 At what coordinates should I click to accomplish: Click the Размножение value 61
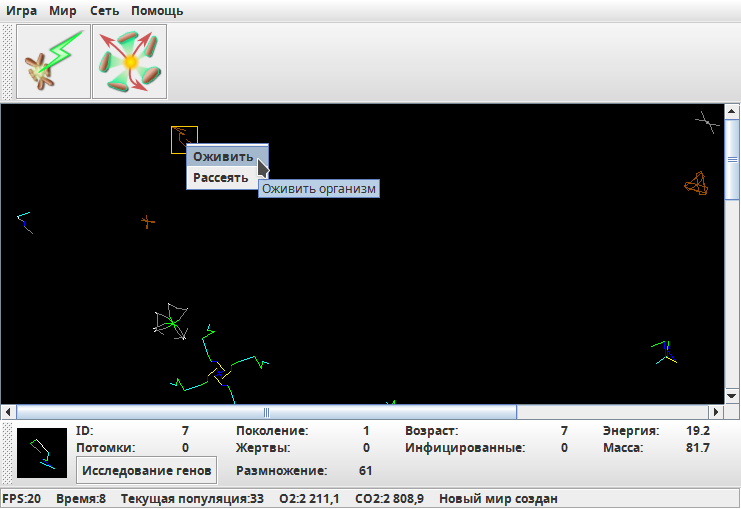point(365,471)
